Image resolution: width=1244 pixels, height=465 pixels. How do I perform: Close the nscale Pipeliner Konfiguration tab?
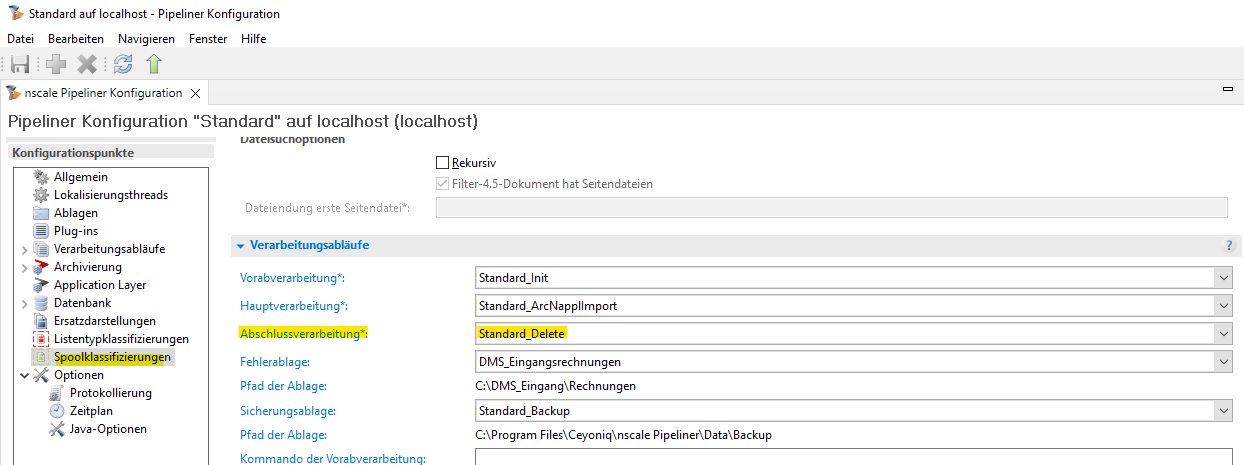click(196, 93)
